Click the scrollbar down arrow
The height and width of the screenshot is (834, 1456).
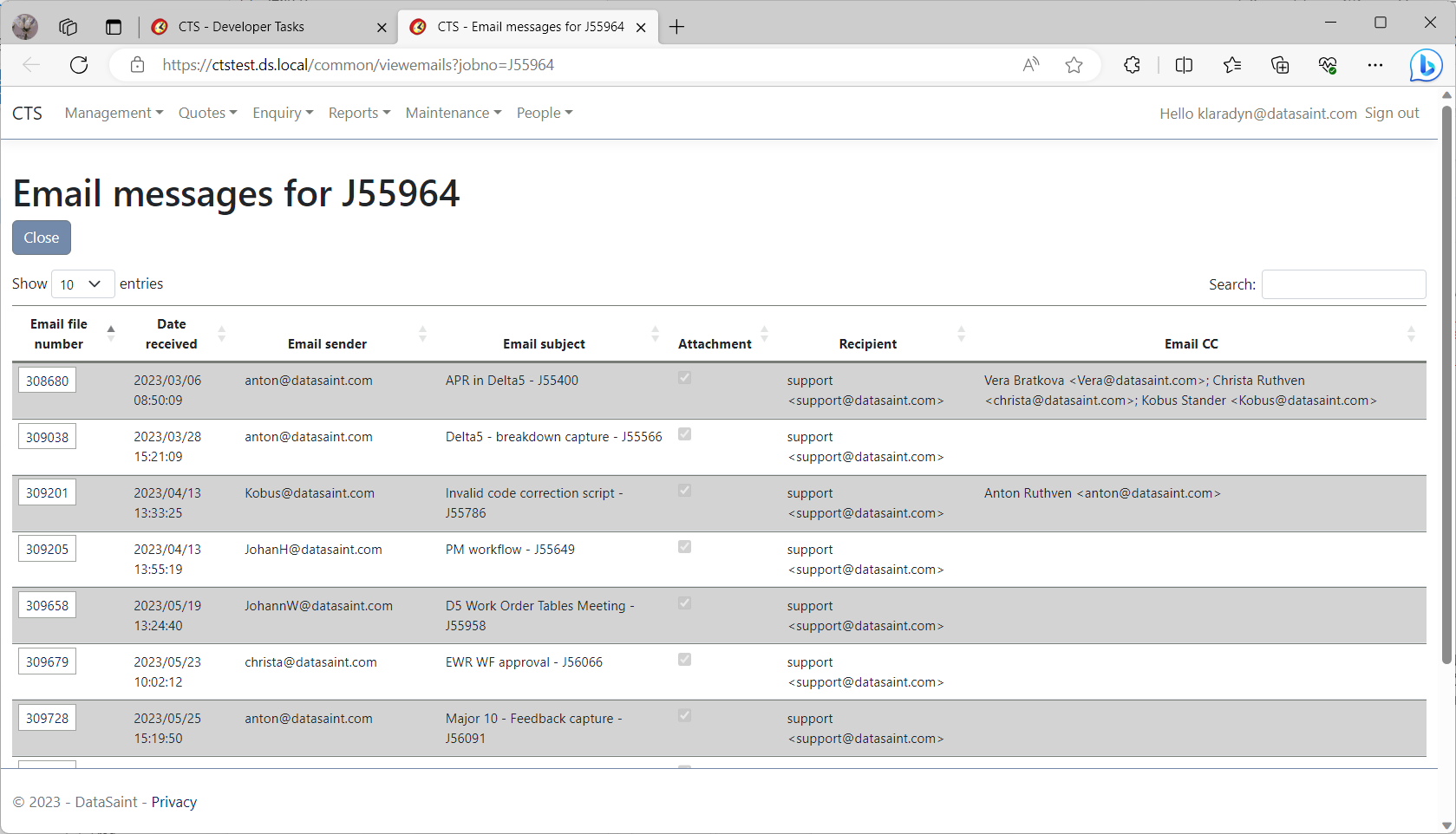(1446, 825)
